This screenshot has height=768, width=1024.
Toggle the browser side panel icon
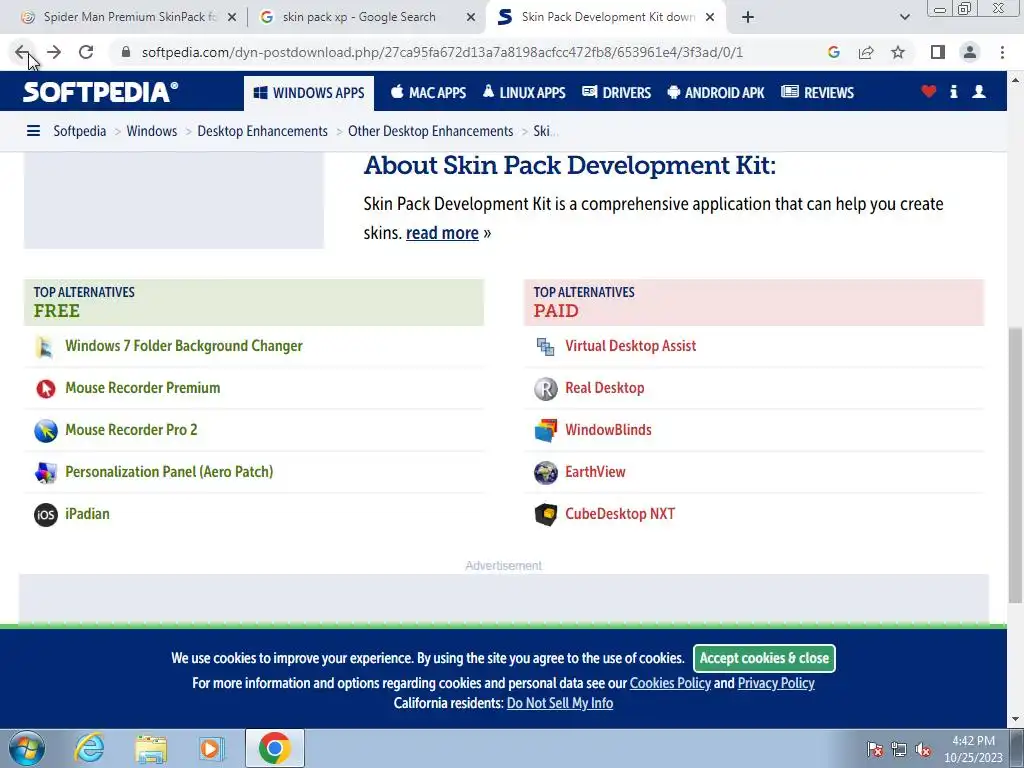click(938, 52)
